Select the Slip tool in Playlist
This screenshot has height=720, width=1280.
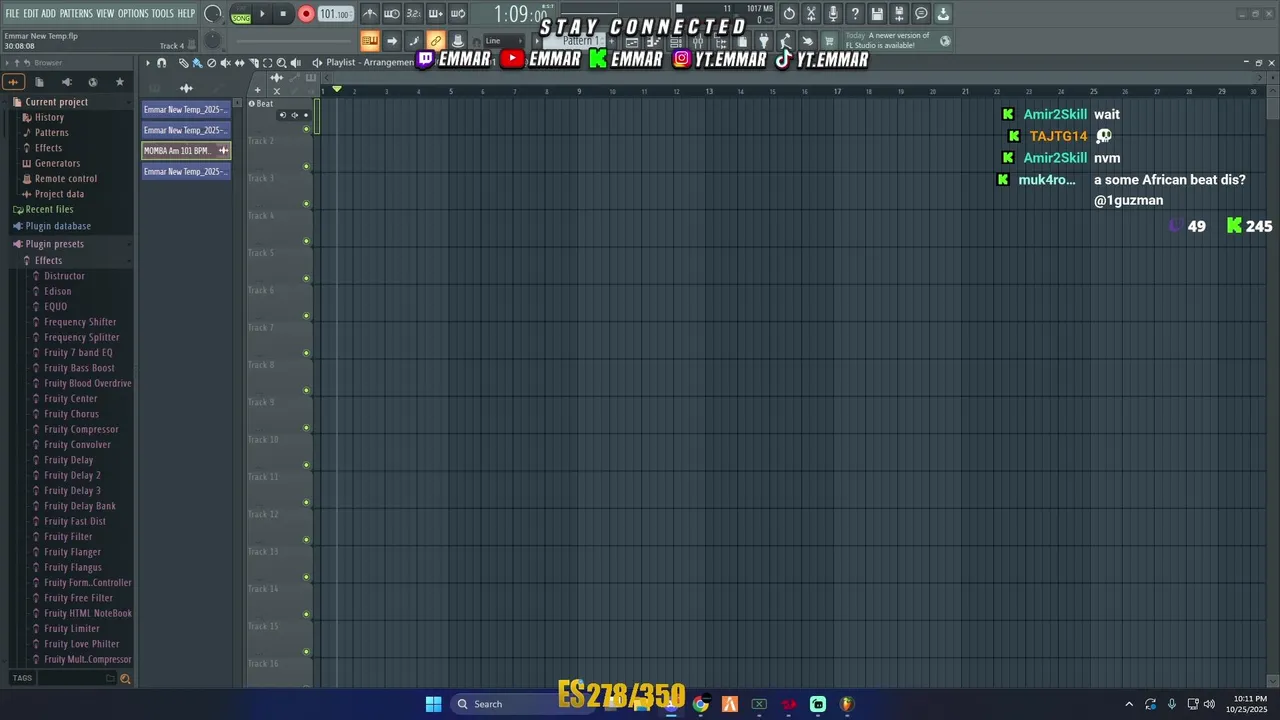239,63
